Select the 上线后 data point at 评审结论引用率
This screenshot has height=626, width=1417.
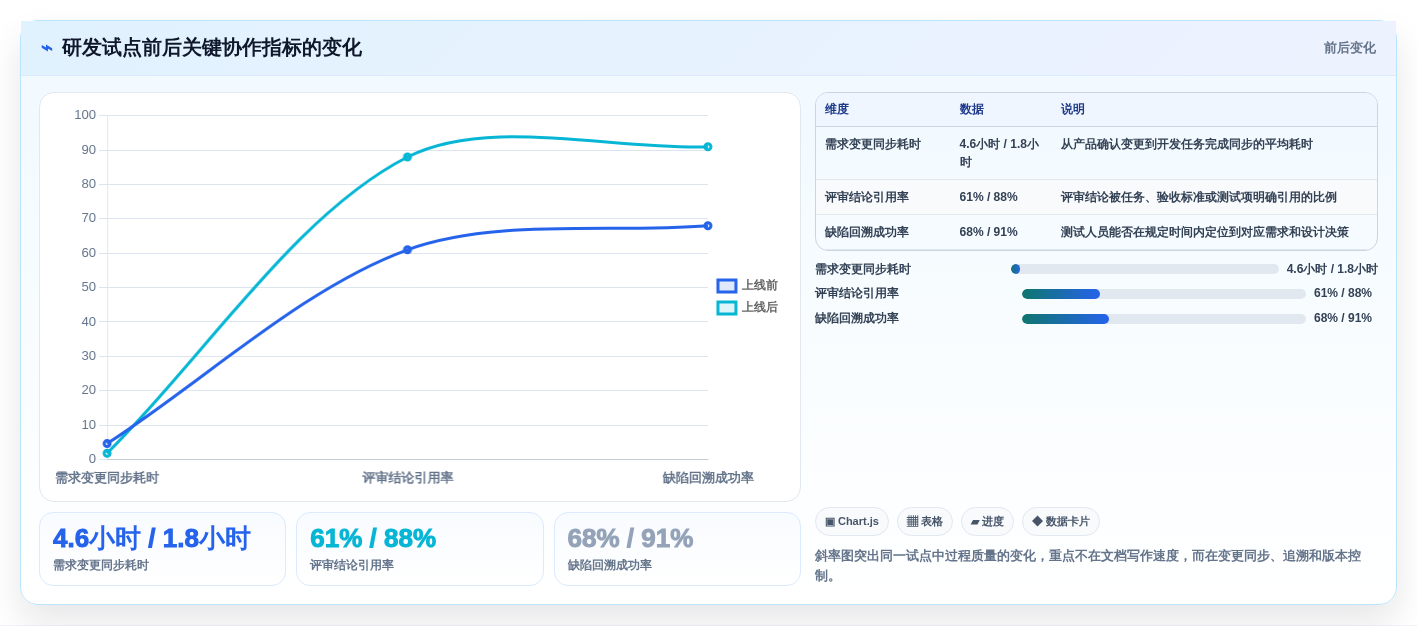pyautogui.click(x=407, y=157)
